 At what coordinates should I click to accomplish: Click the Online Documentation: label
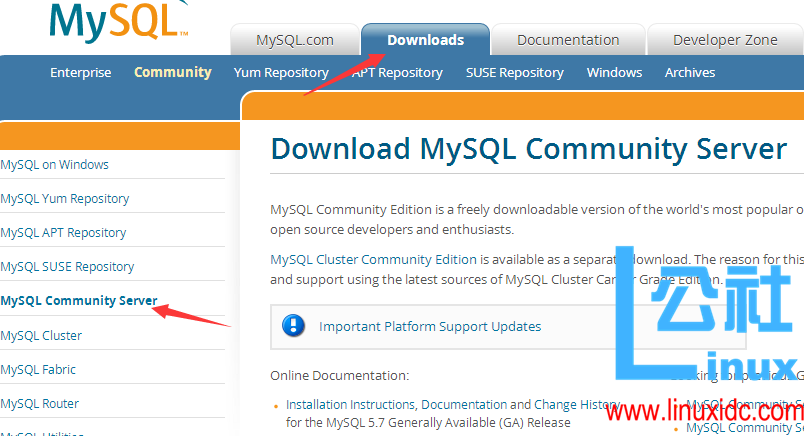click(x=339, y=375)
